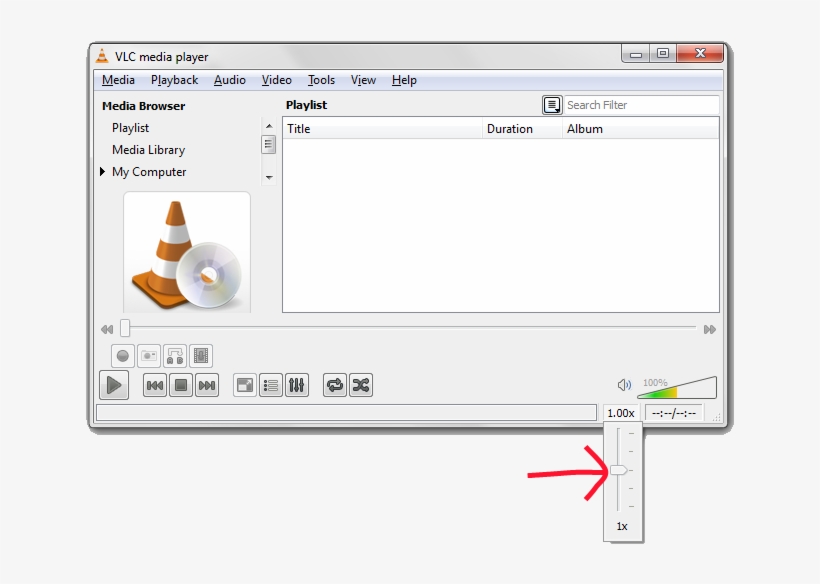Open the Playback menu

click(x=175, y=80)
